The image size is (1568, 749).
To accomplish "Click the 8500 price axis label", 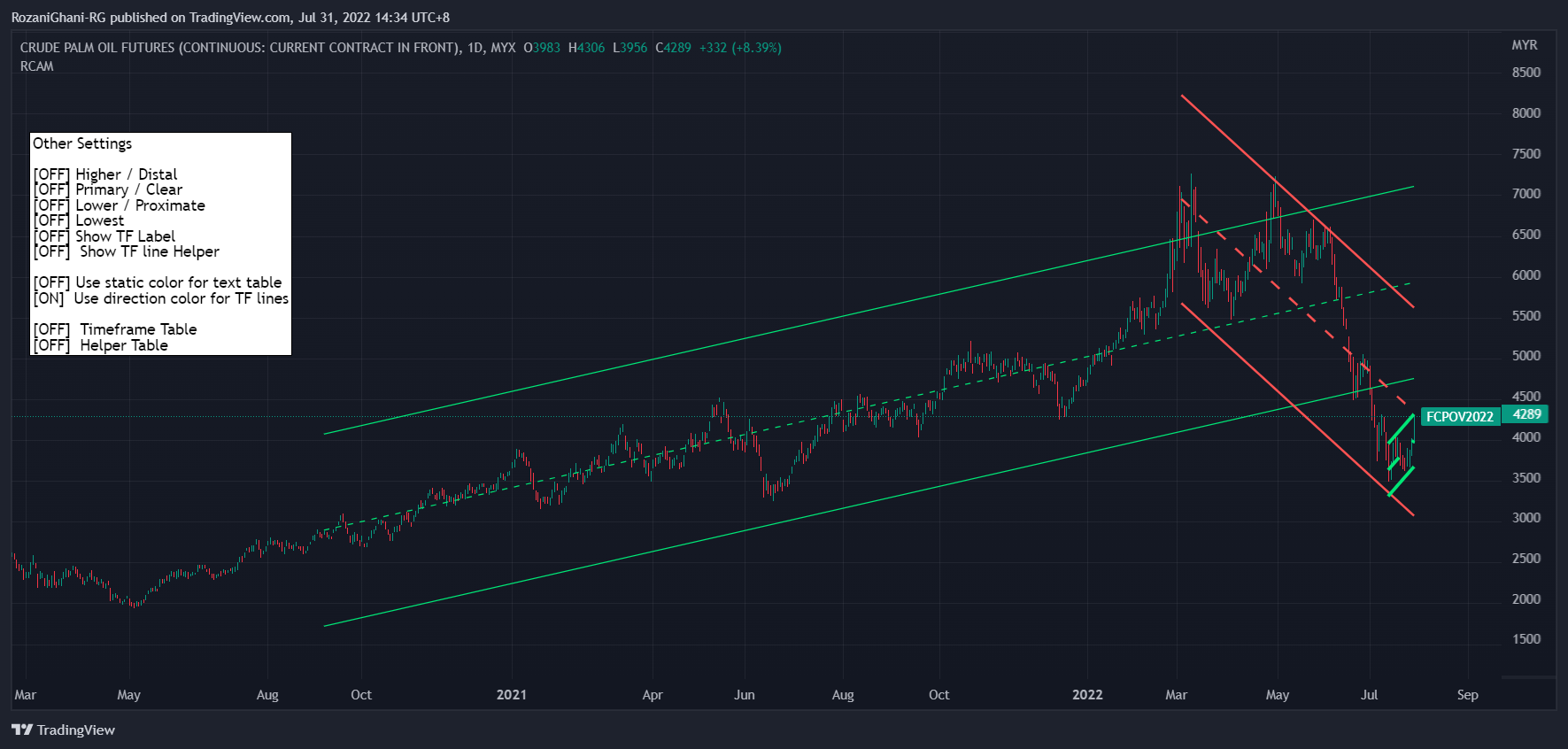I will click(x=1526, y=73).
